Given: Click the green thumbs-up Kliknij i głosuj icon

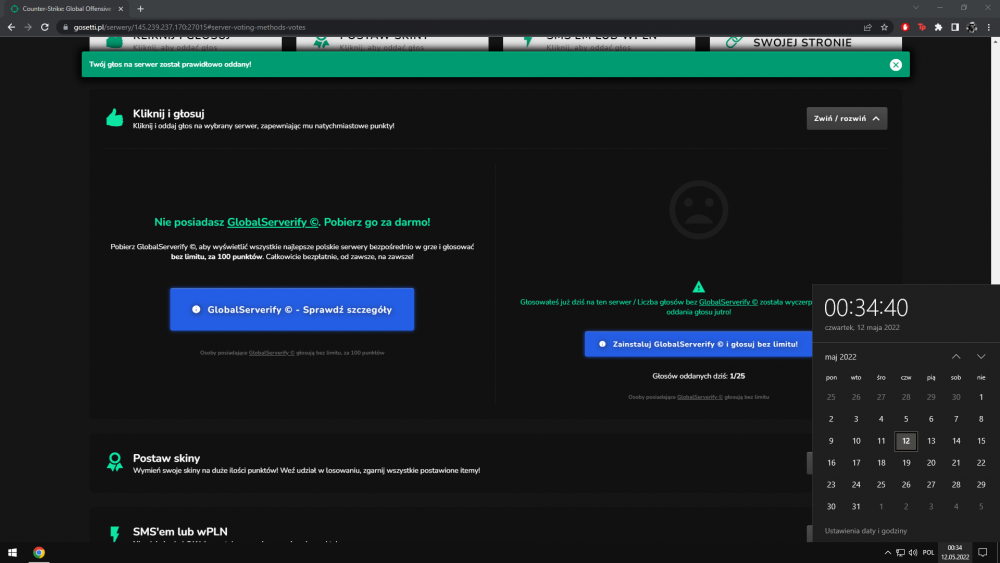Looking at the screenshot, I should pyautogui.click(x=115, y=118).
